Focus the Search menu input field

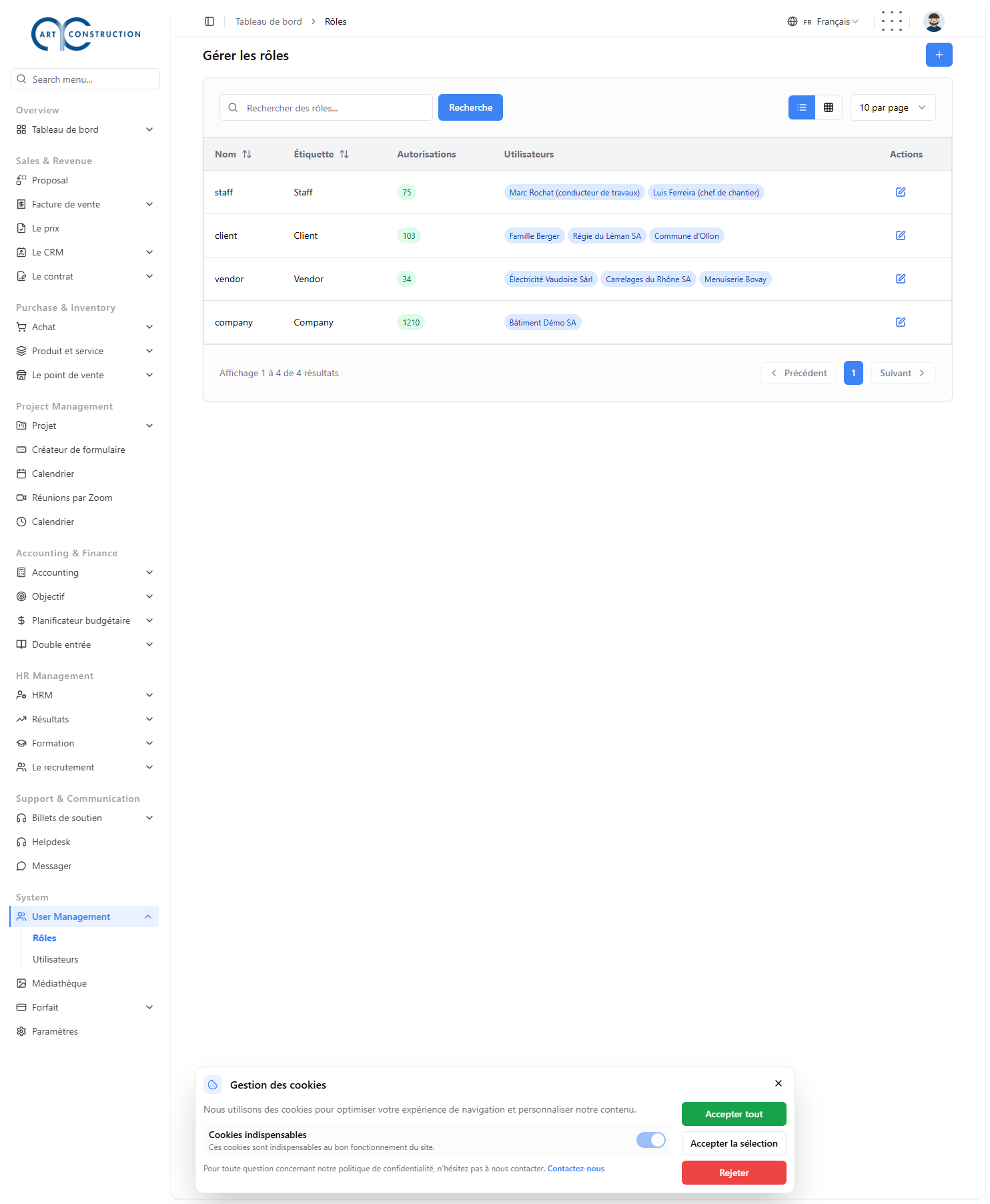click(85, 79)
